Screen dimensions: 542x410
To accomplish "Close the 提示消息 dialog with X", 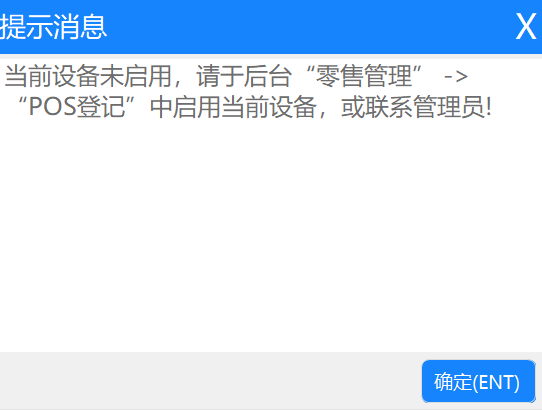I will coord(526,26).
